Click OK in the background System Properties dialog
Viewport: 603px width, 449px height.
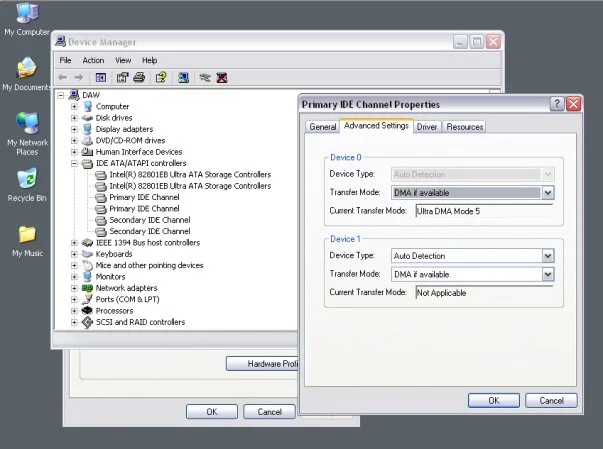point(212,412)
